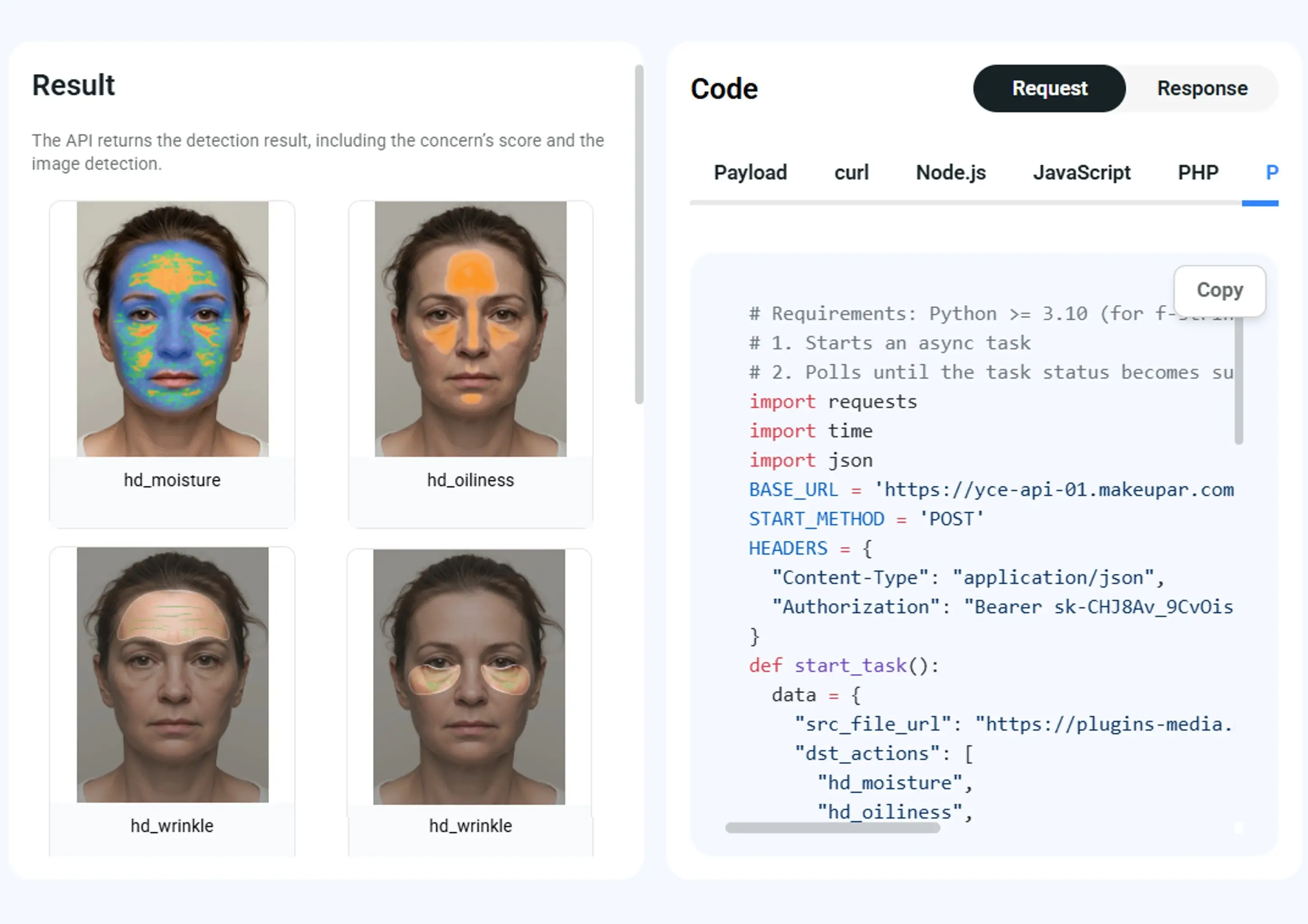Screen dimensions: 1308x924
Task: Copy the code snippet
Action: (1220, 291)
